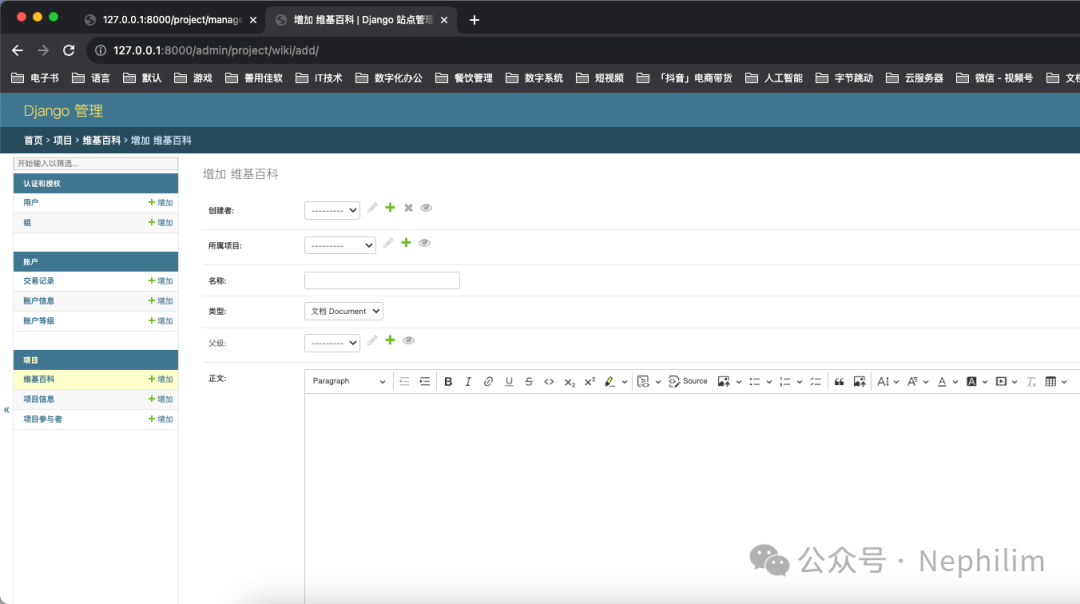The image size is (1080, 604).
Task: View the selected 父级 using the eye icon
Action: click(x=408, y=341)
